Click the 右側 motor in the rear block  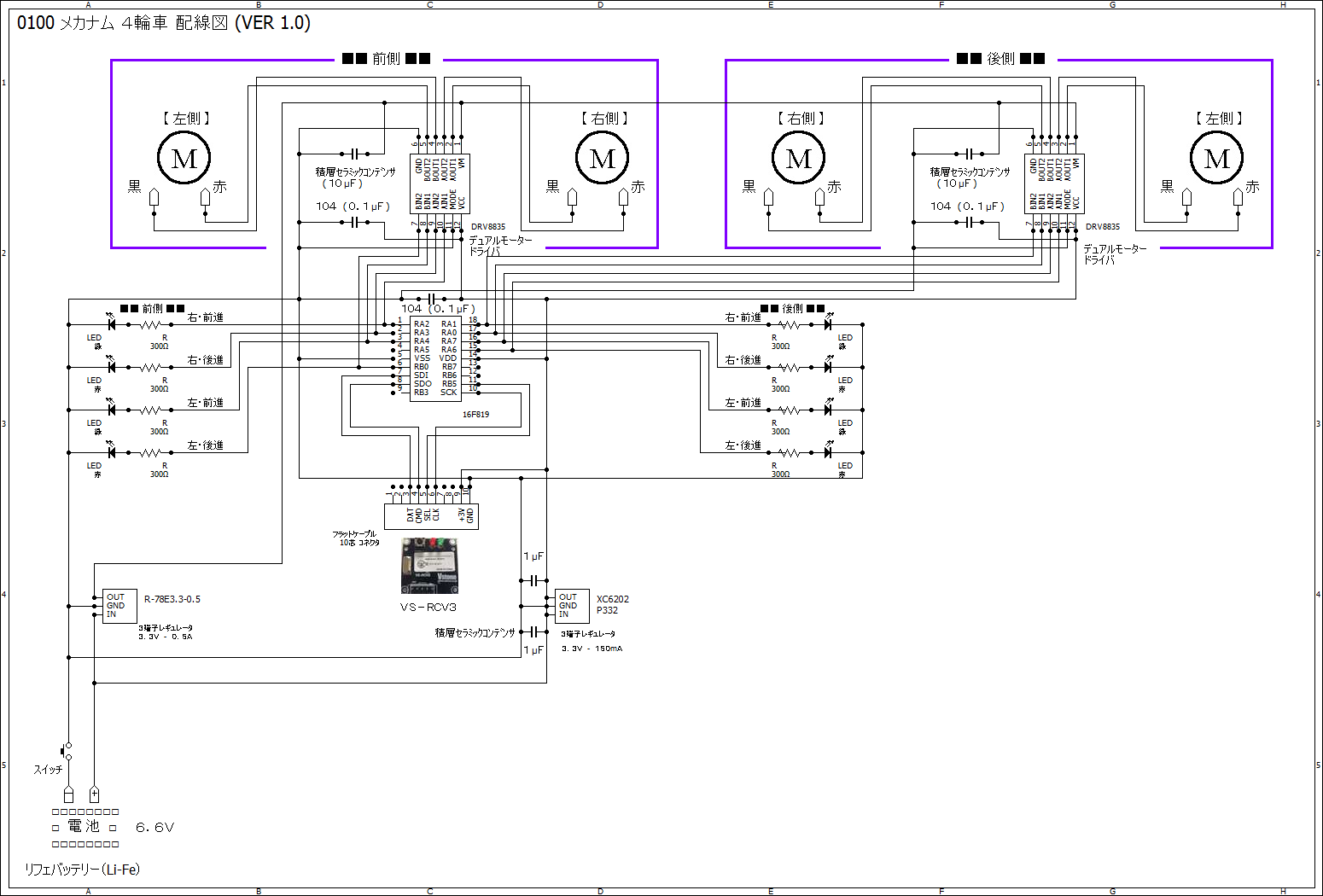coord(799,159)
